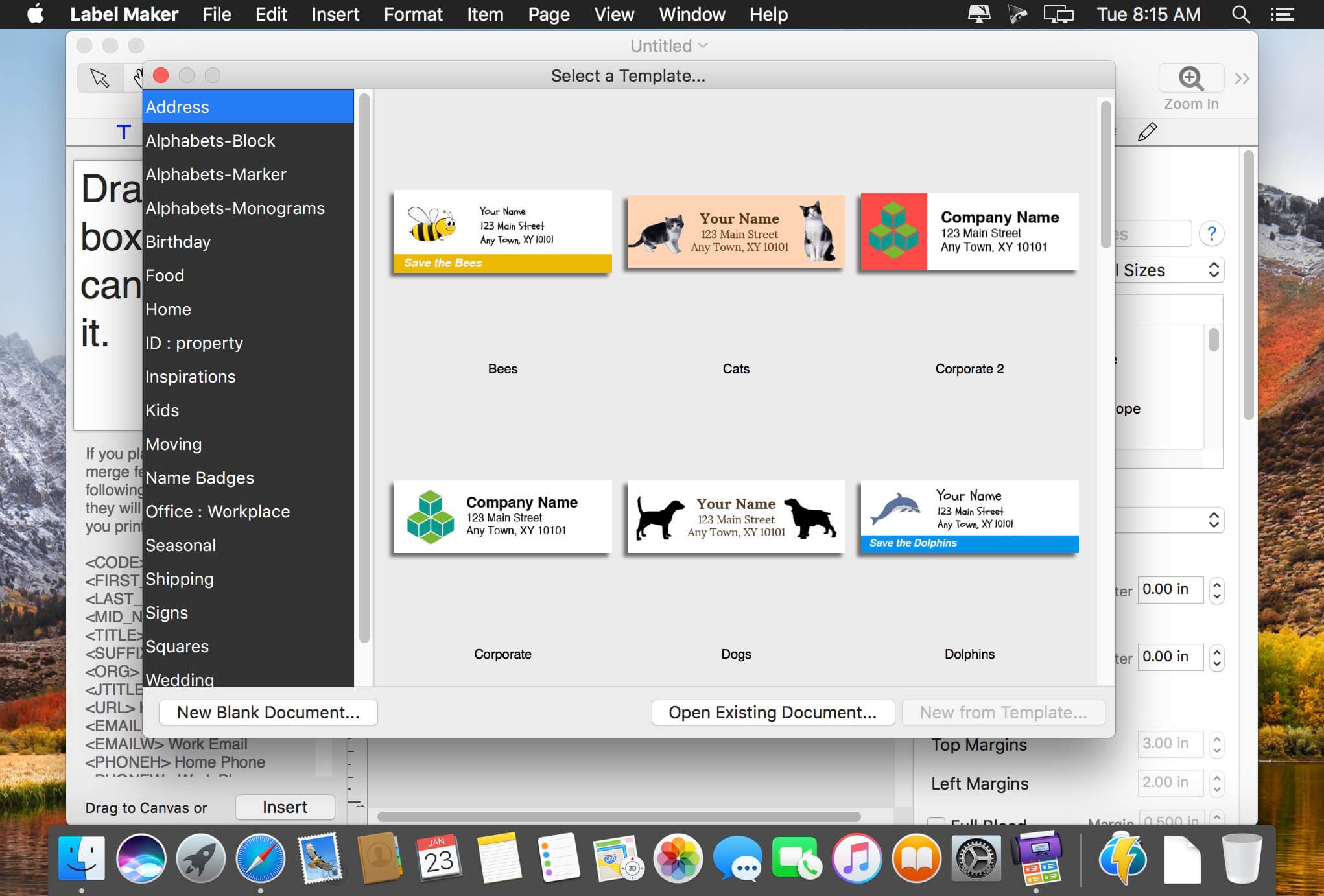
Task: Open Spotlight search in the menu bar
Action: pos(1240,14)
